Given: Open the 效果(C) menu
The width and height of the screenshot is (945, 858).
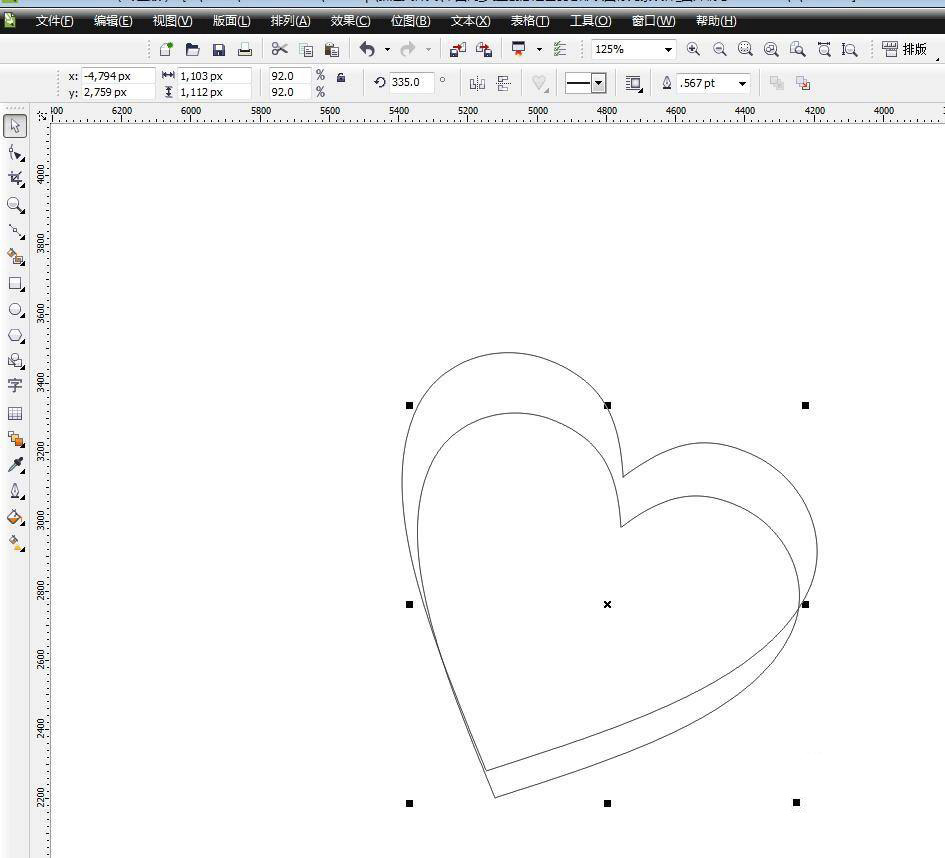Looking at the screenshot, I should click(x=350, y=21).
